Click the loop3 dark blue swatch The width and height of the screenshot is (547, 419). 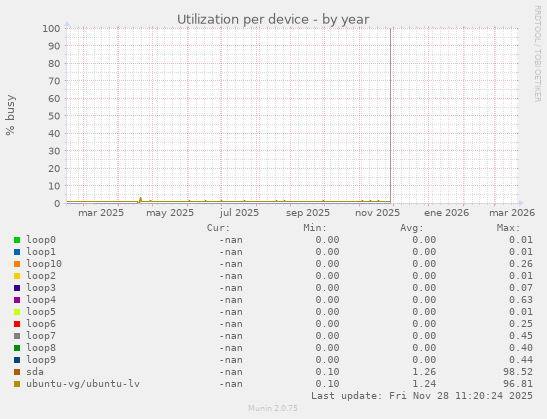point(17,288)
